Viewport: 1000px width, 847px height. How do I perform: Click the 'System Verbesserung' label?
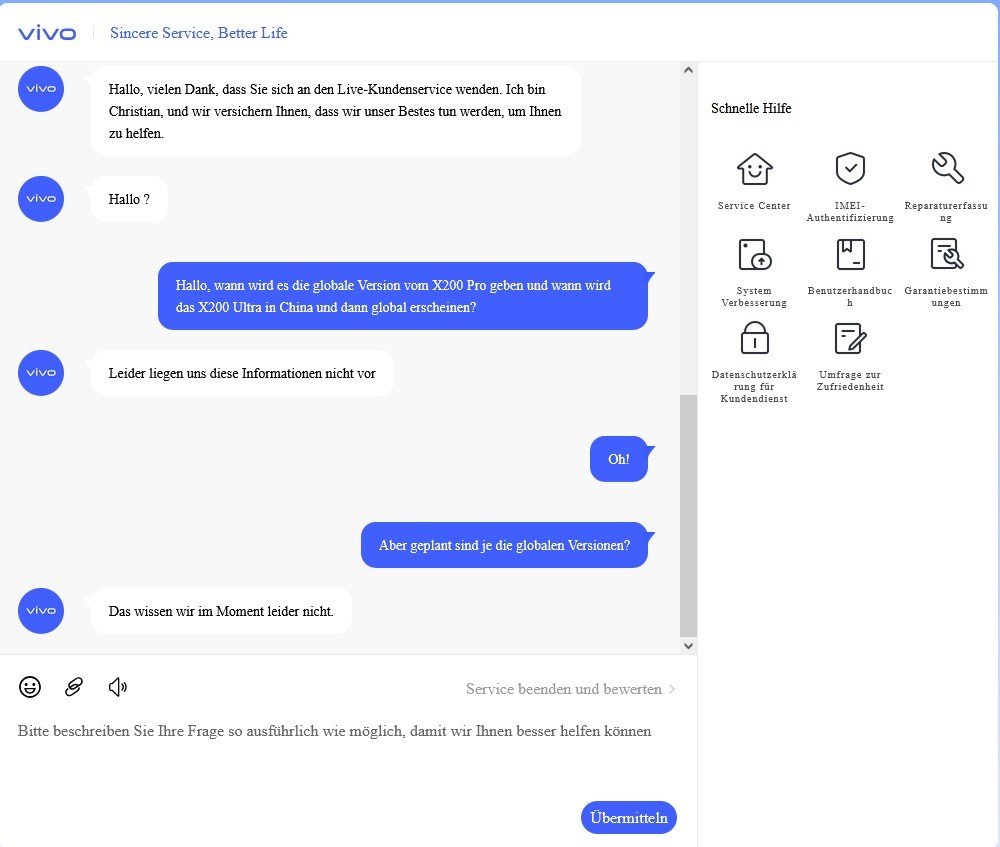point(754,297)
